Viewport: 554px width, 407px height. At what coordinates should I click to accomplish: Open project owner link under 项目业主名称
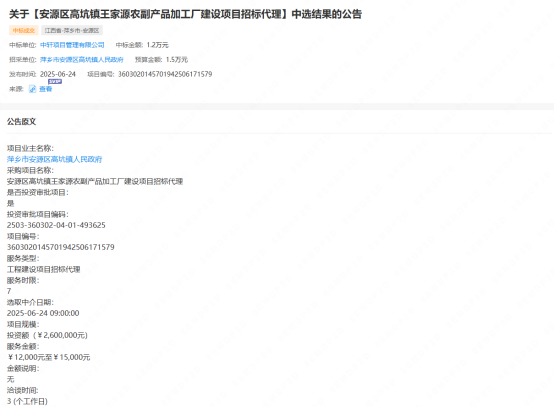(54, 159)
